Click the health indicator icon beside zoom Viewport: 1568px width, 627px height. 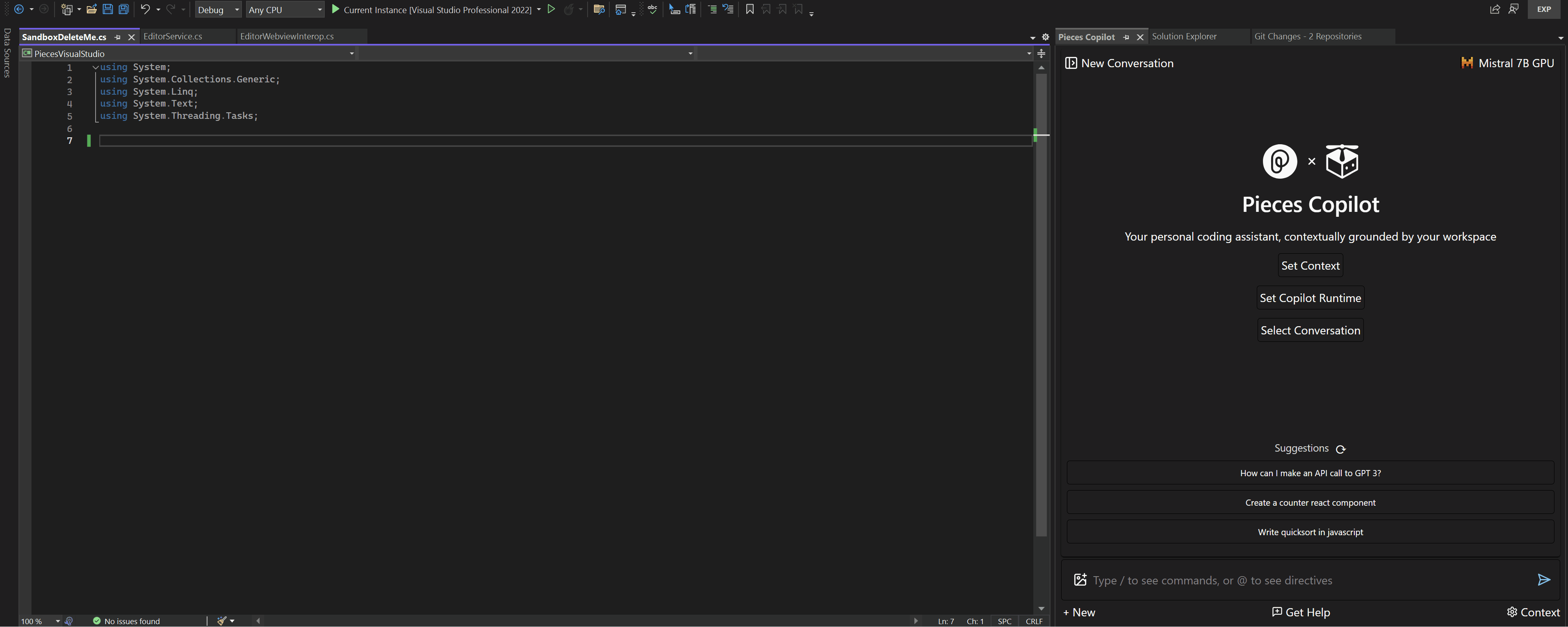pyautogui.click(x=69, y=621)
